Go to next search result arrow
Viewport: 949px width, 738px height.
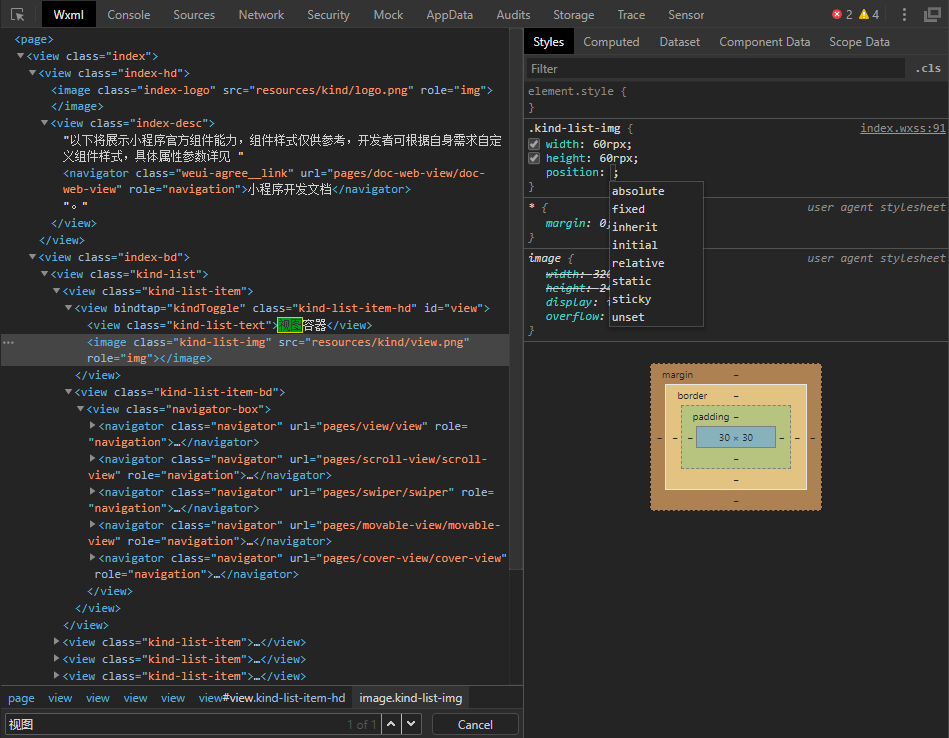(412, 724)
